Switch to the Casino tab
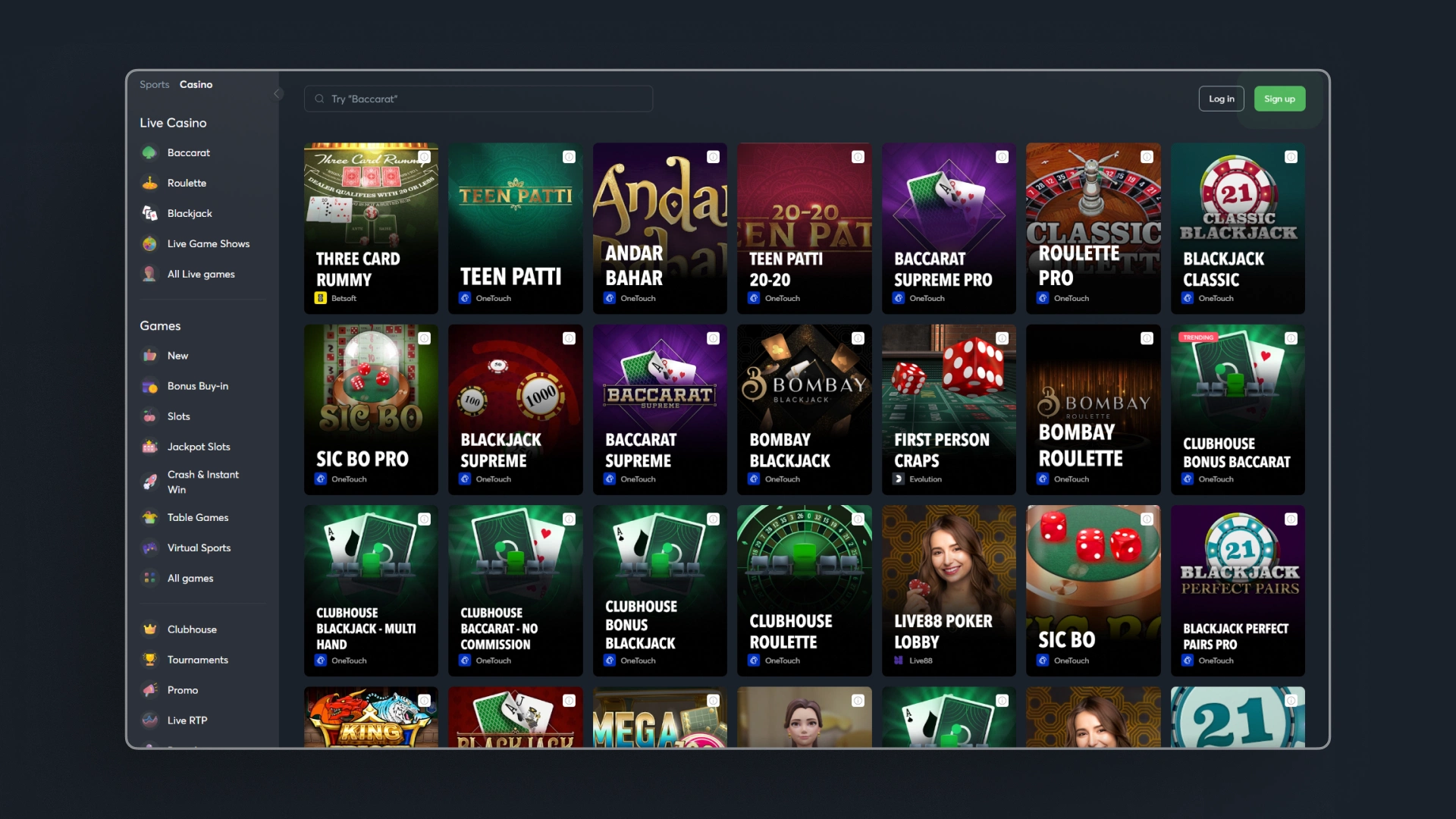This screenshot has width=1456, height=819. [x=196, y=84]
